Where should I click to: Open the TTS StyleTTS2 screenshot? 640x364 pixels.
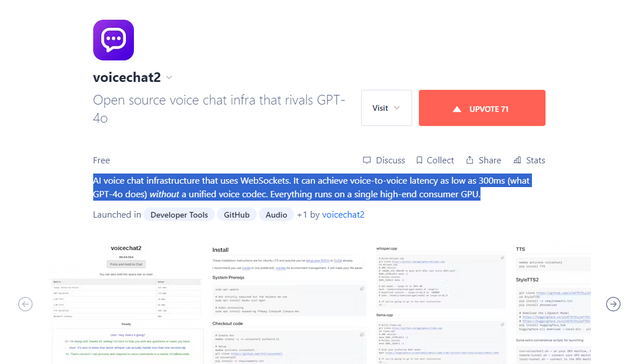click(553, 304)
